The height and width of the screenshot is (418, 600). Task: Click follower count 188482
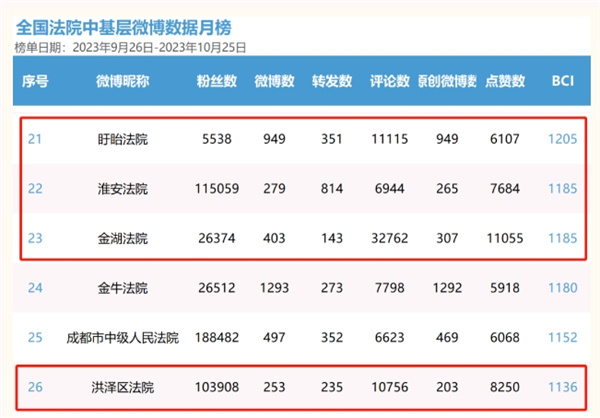coord(217,337)
